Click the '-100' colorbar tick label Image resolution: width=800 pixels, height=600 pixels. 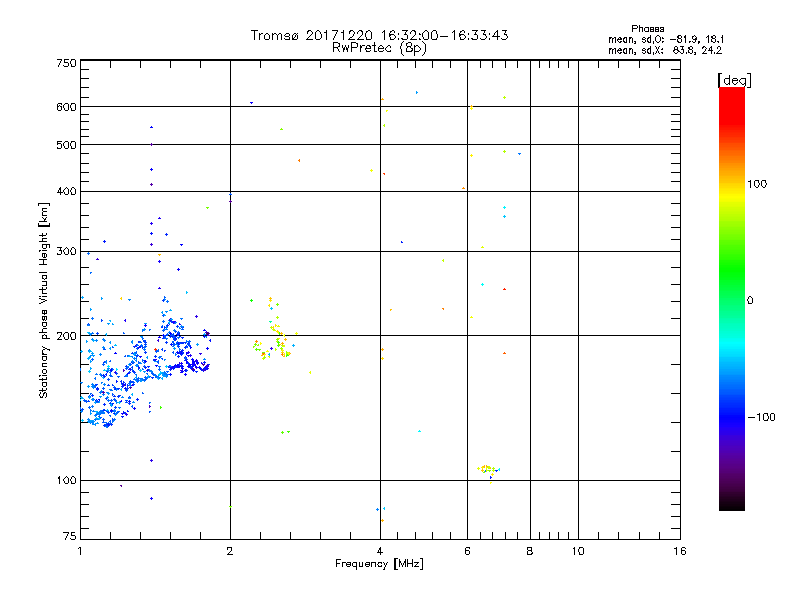tap(762, 417)
